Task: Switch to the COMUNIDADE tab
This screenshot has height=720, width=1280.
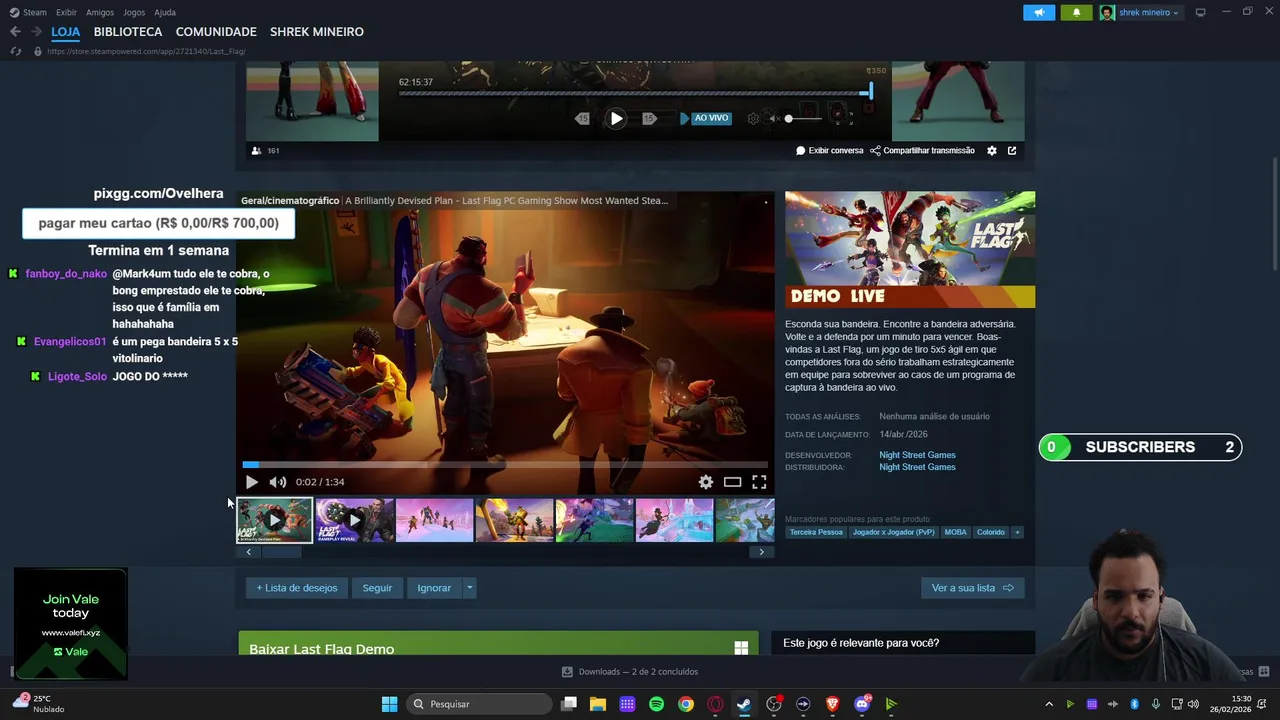Action: tap(216, 32)
